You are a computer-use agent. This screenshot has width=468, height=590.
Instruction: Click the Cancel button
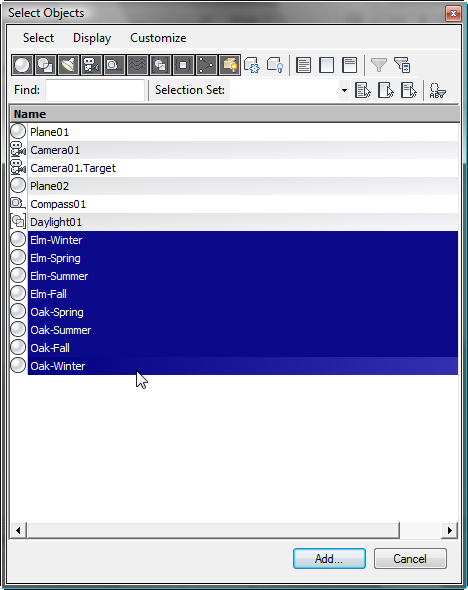pyautogui.click(x=410, y=558)
